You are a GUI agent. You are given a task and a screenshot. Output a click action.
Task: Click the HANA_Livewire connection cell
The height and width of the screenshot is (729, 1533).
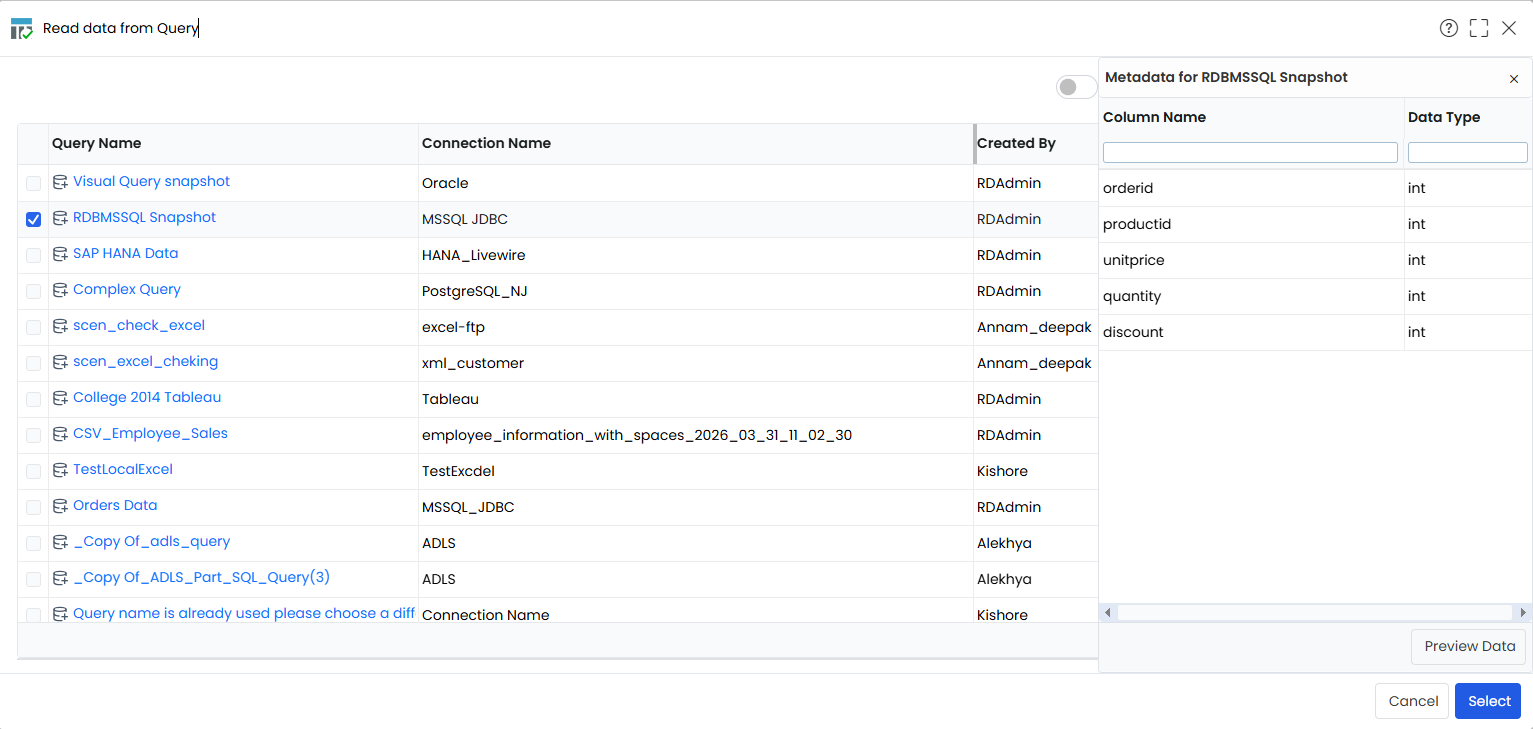[695, 255]
